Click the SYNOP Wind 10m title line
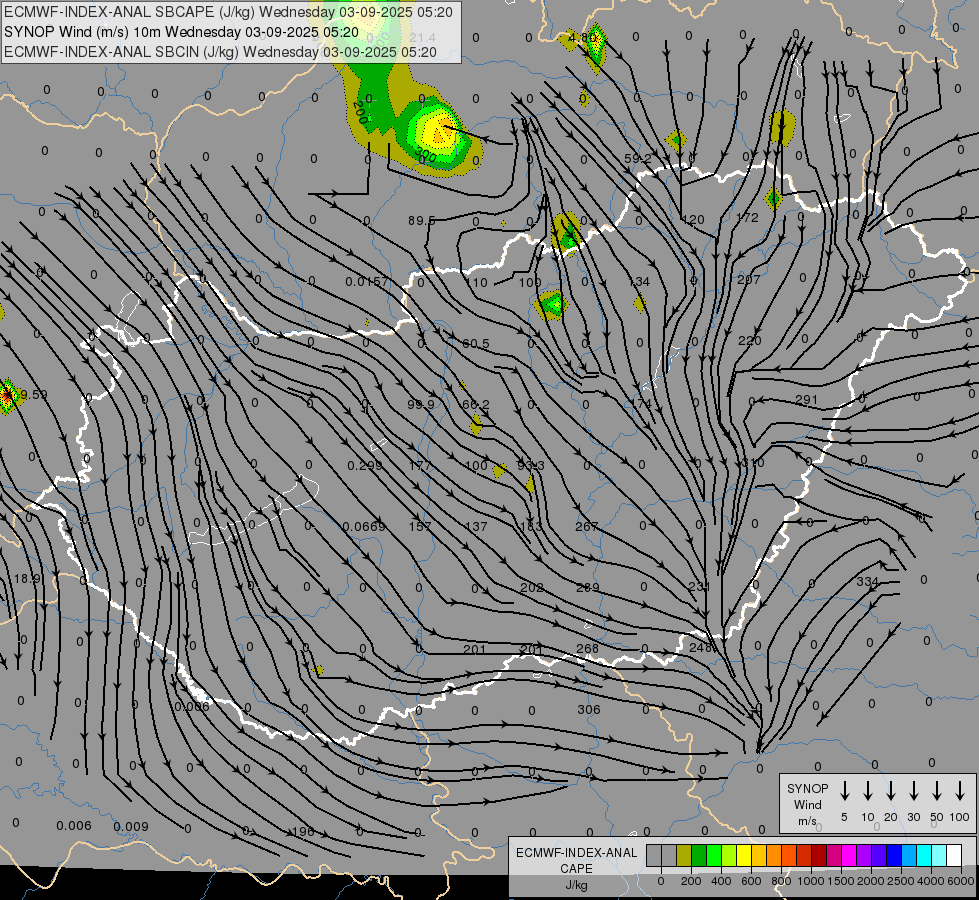Image resolution: width=979 pixels, height=900 pixels. tap(181, 32)
